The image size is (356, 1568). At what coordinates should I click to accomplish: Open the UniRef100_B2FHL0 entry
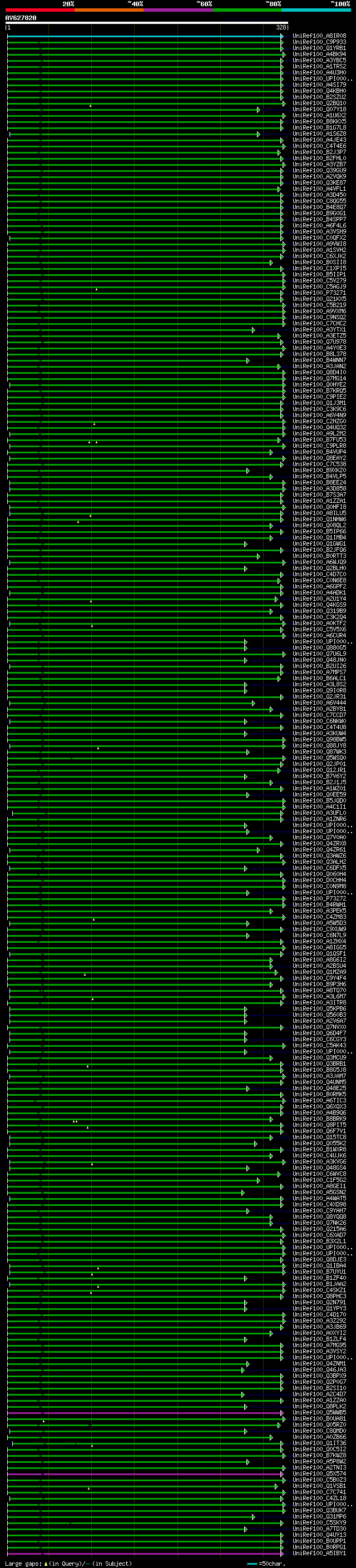coord(319,159)
